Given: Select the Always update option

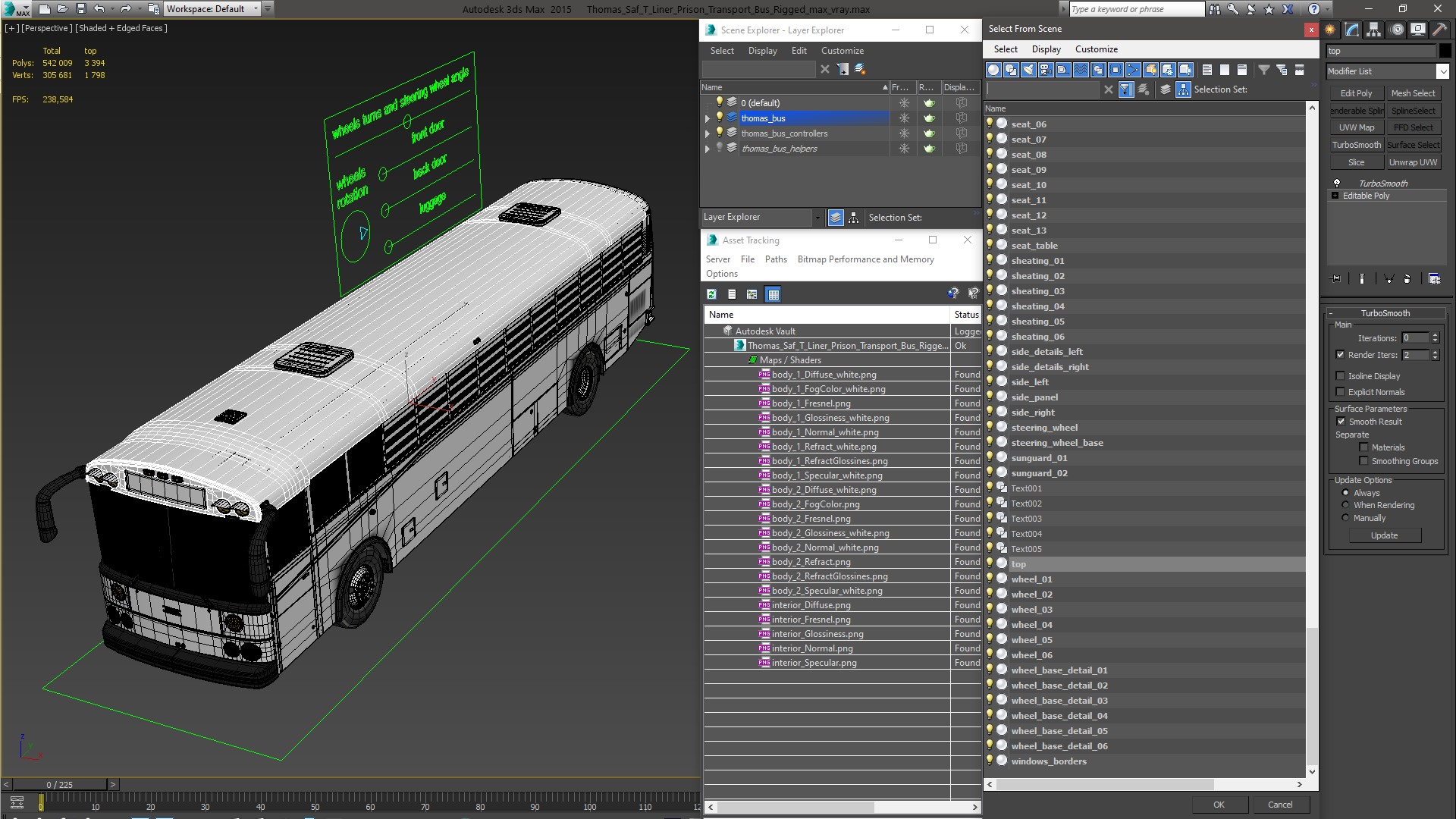Looking at the screenshot, I should point(1345,493).
